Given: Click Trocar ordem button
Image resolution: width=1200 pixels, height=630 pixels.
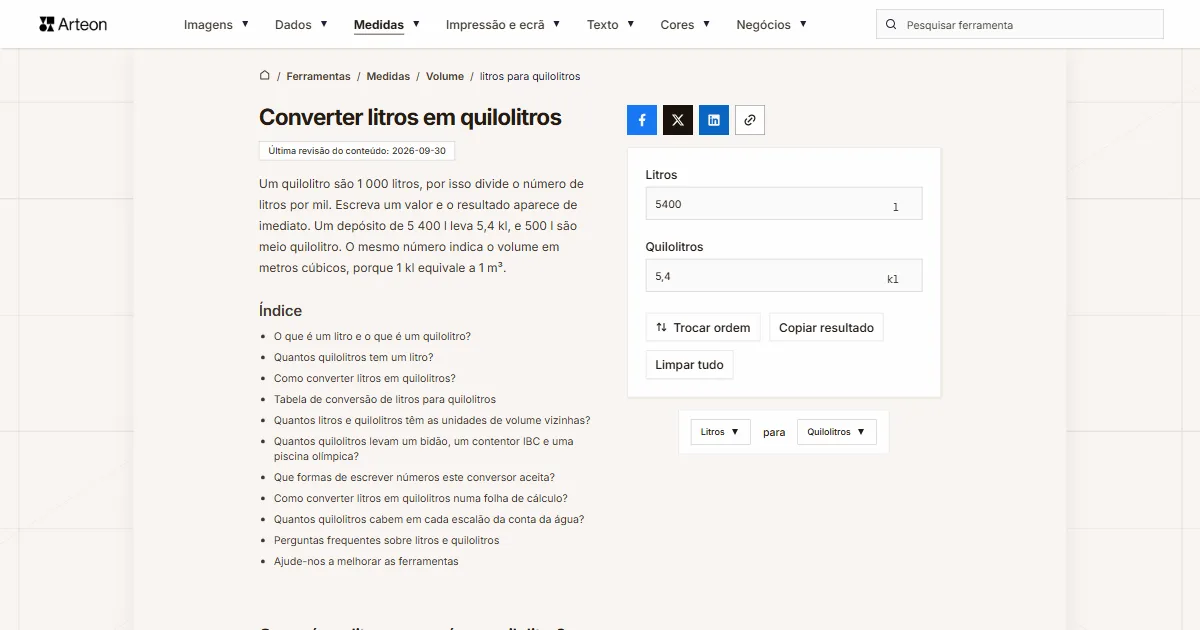Looking at the screenshot, I should 703,328.
